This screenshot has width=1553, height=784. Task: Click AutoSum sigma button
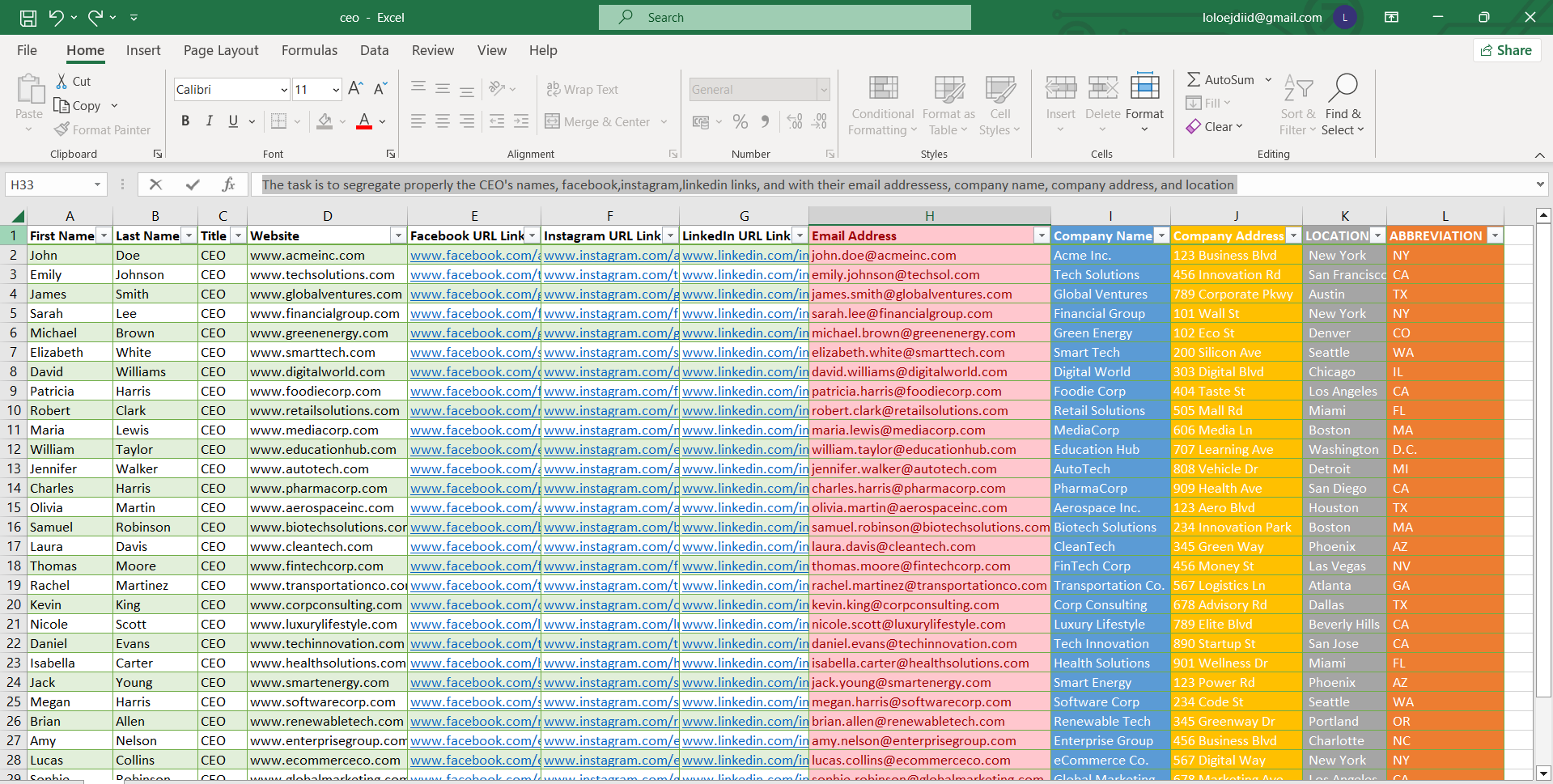1220,79
